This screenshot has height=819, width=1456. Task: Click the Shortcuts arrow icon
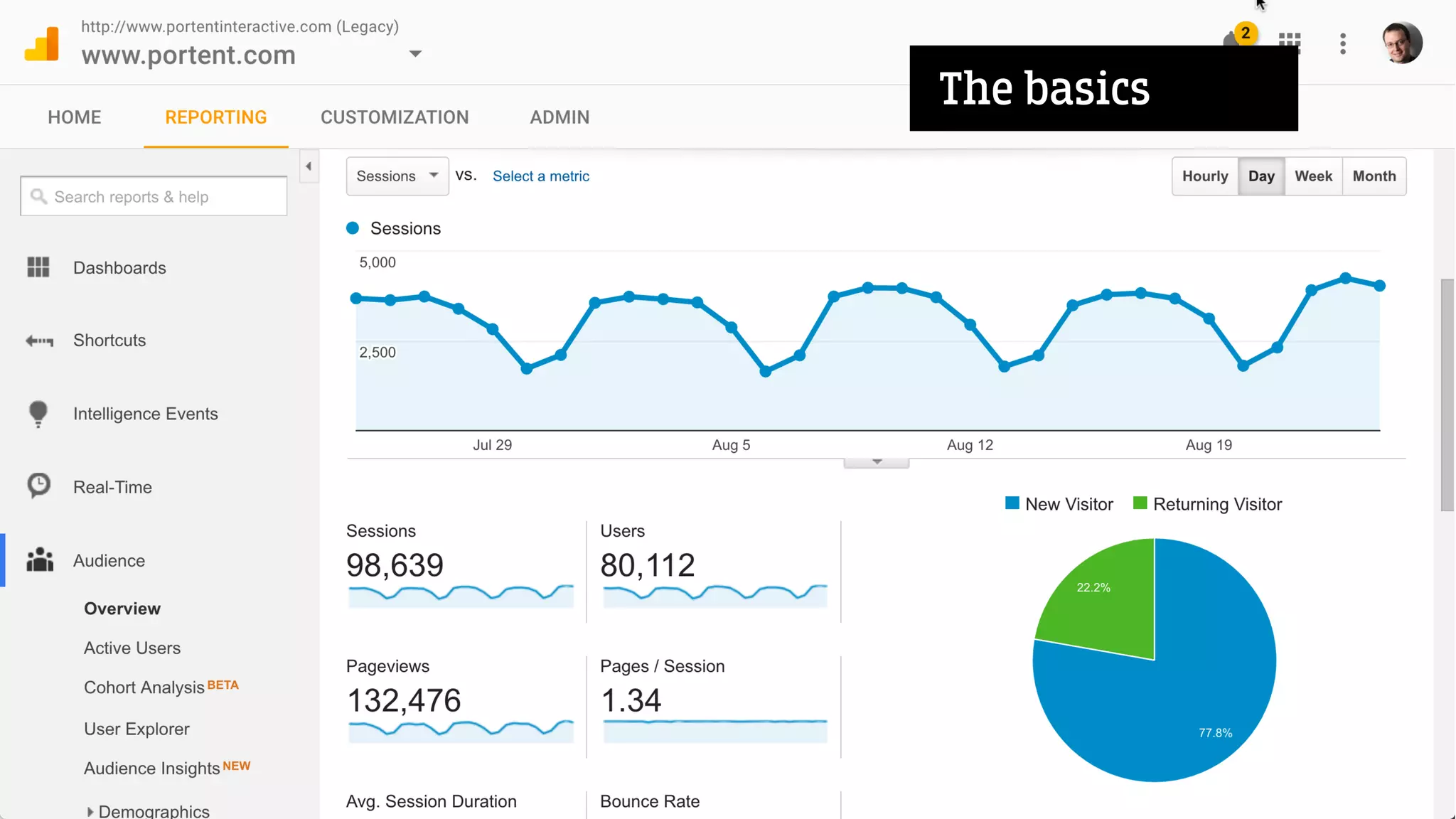(x=39, y=341)
